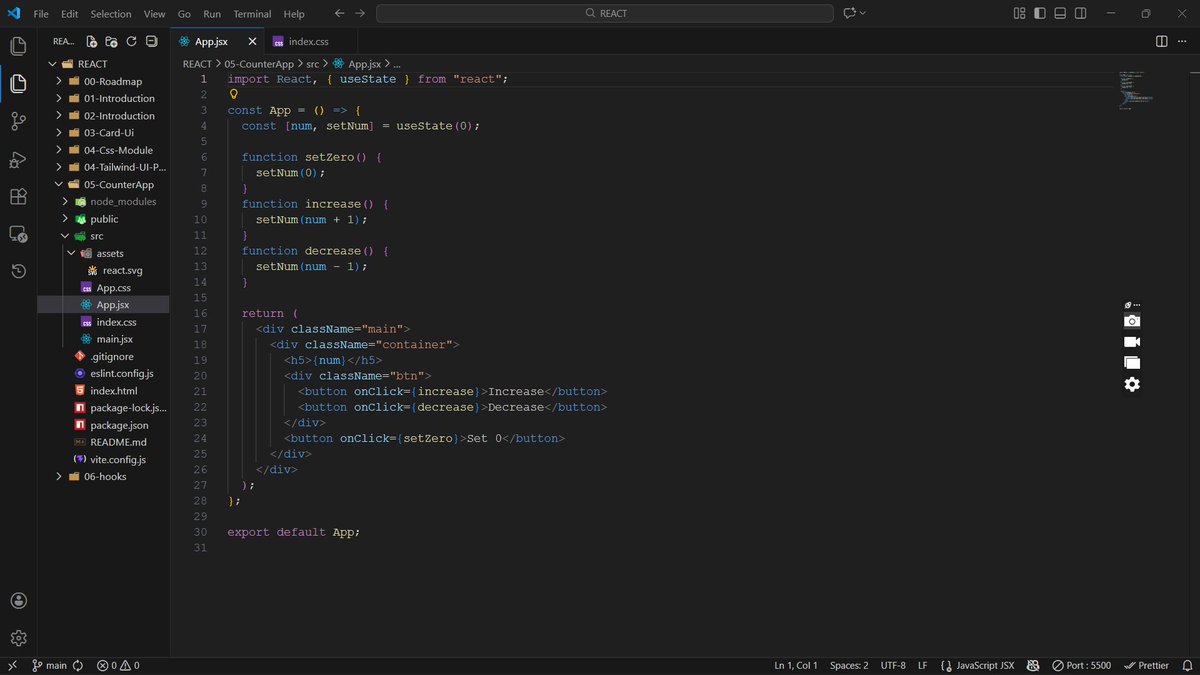Show the lightbulb code actions on line 2
Image resolution: width=1200 pixels, height=675 pixels.
(233, 94)
